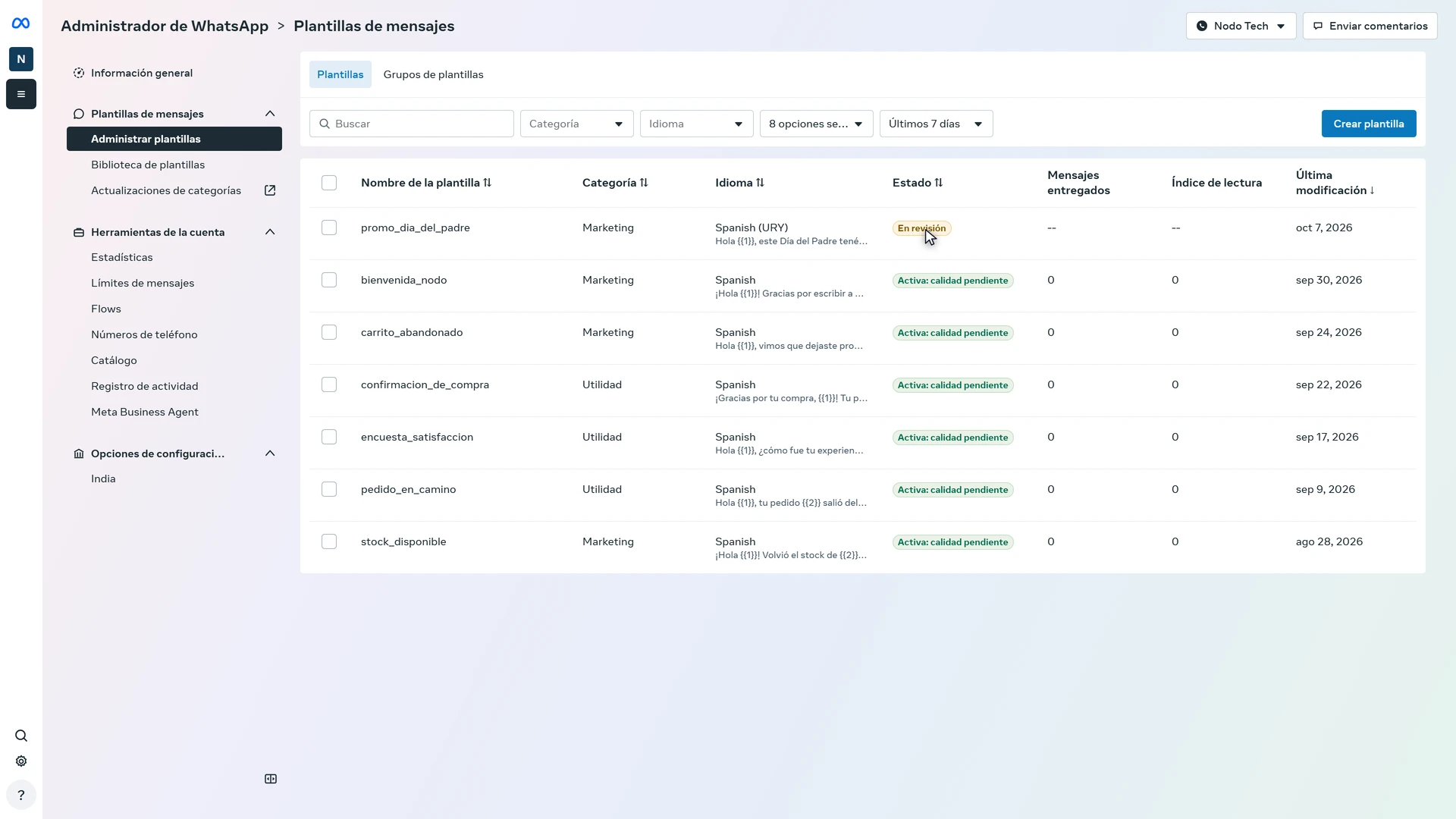Collapse the Herramientas de la cuenta section chevron
Screen dimensions: 1456x819
(x=270, y=232)
